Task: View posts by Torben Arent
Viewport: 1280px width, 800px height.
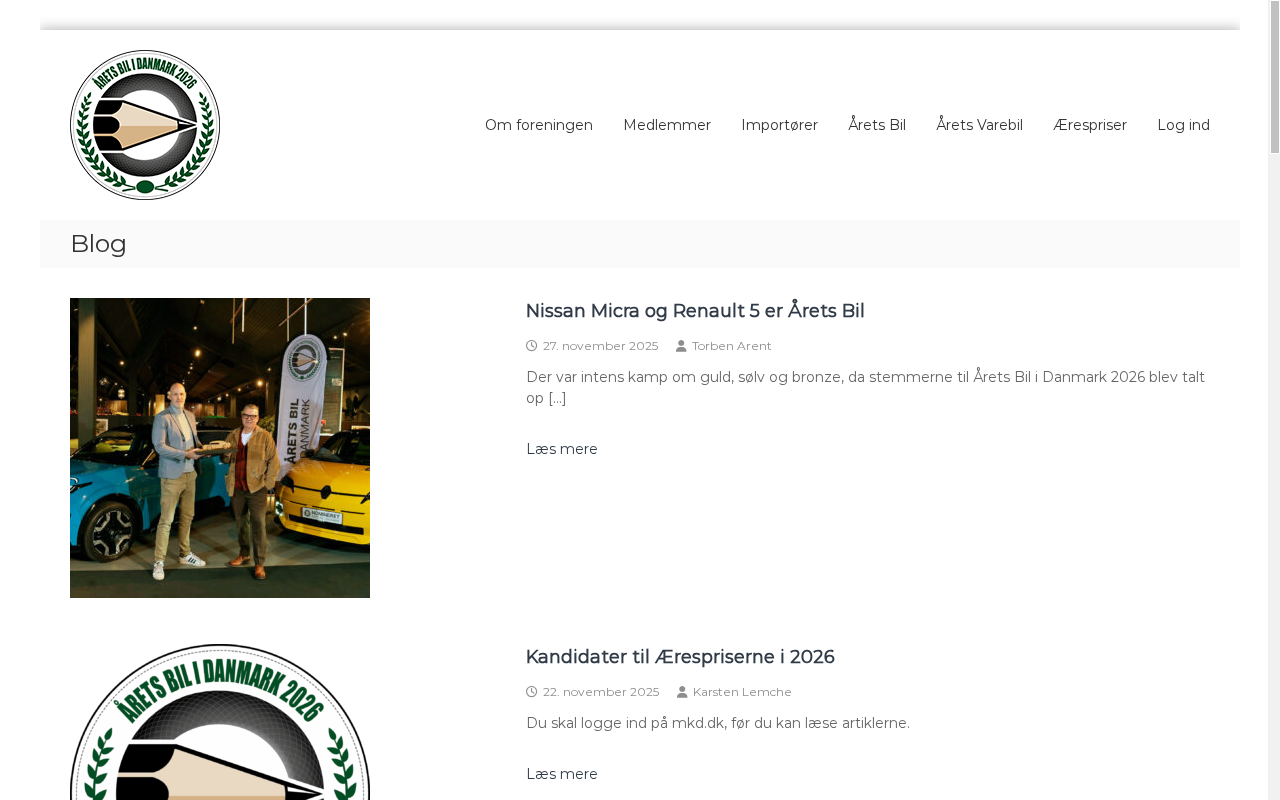Action: coord(732,346)
